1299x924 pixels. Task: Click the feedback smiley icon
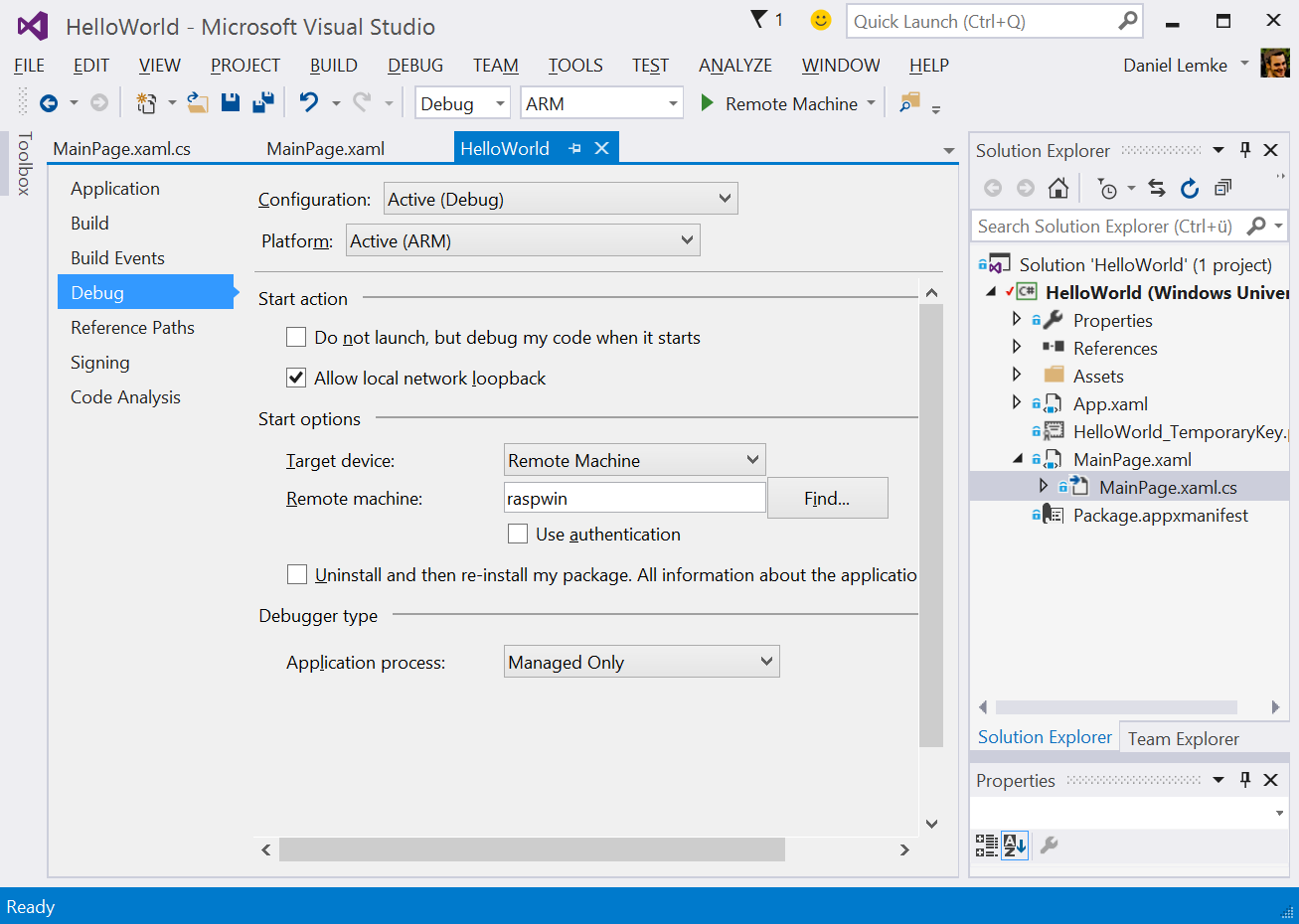click(x=821, y=20)
